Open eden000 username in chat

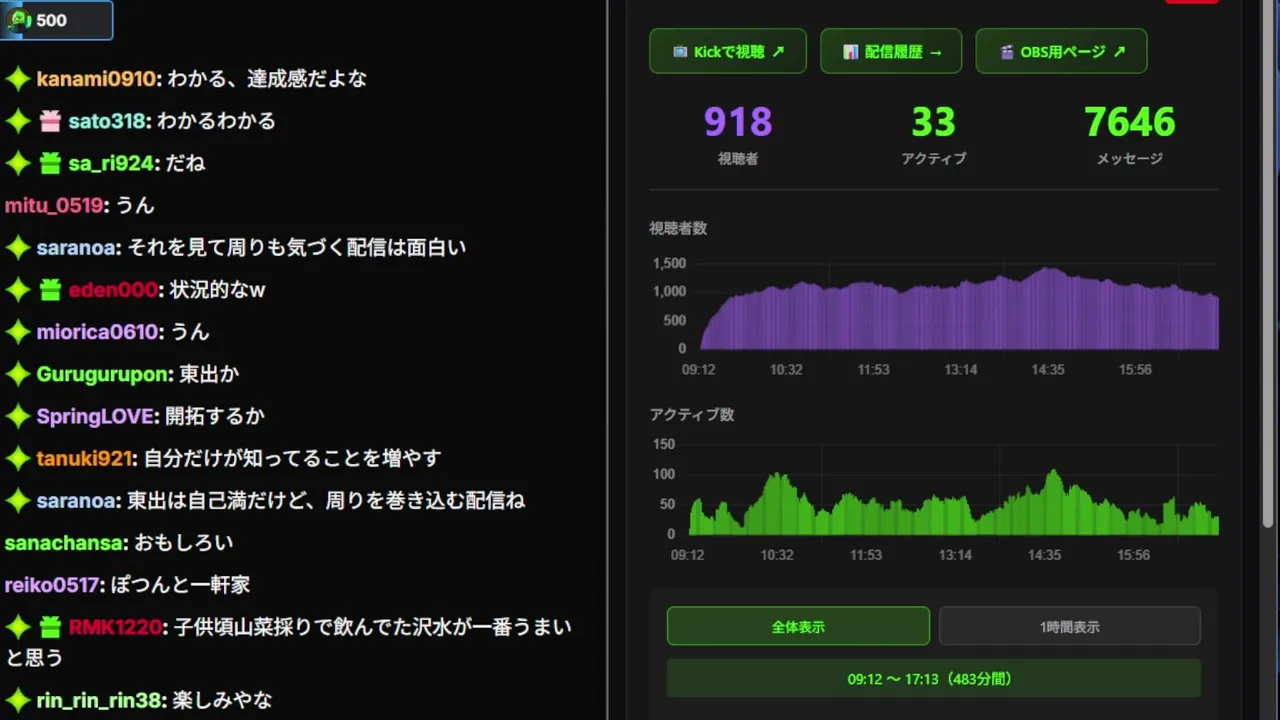113,290
